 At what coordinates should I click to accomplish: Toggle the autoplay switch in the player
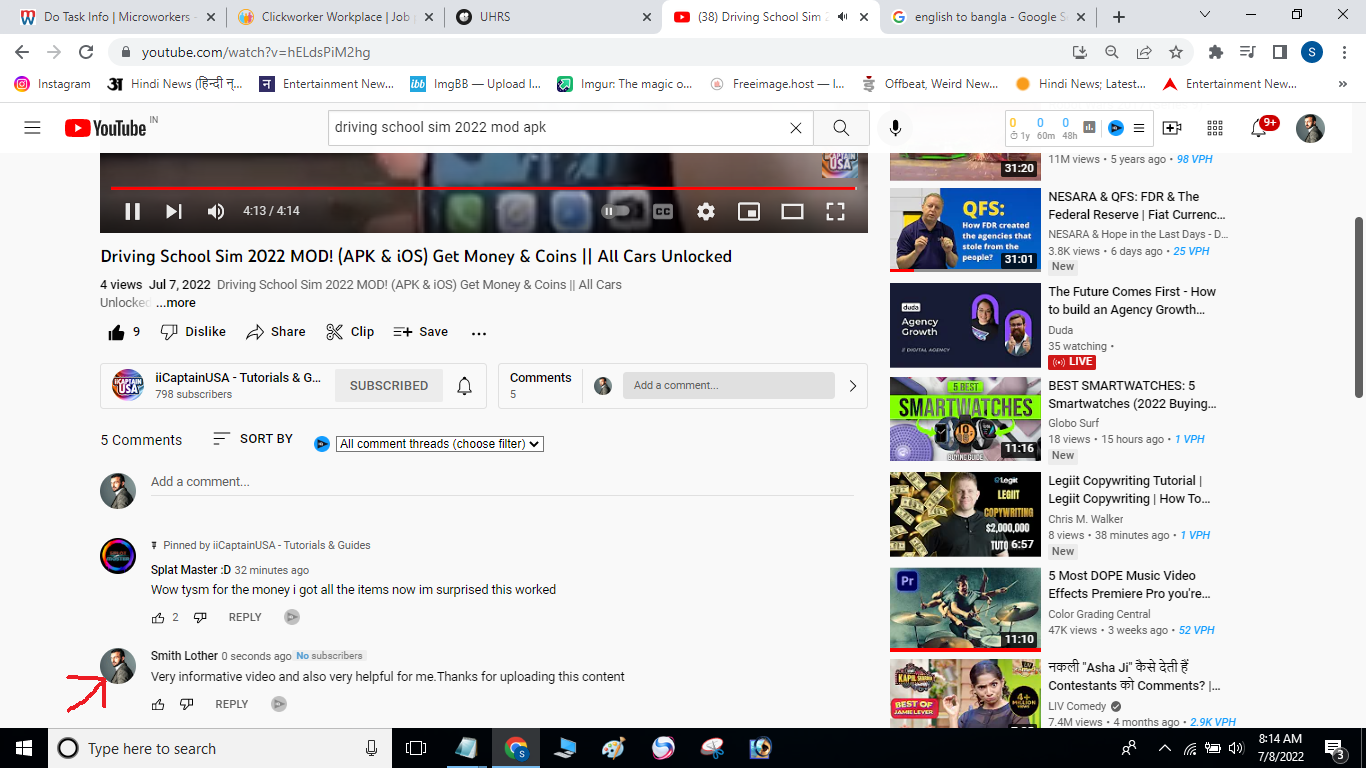[616, 211]
